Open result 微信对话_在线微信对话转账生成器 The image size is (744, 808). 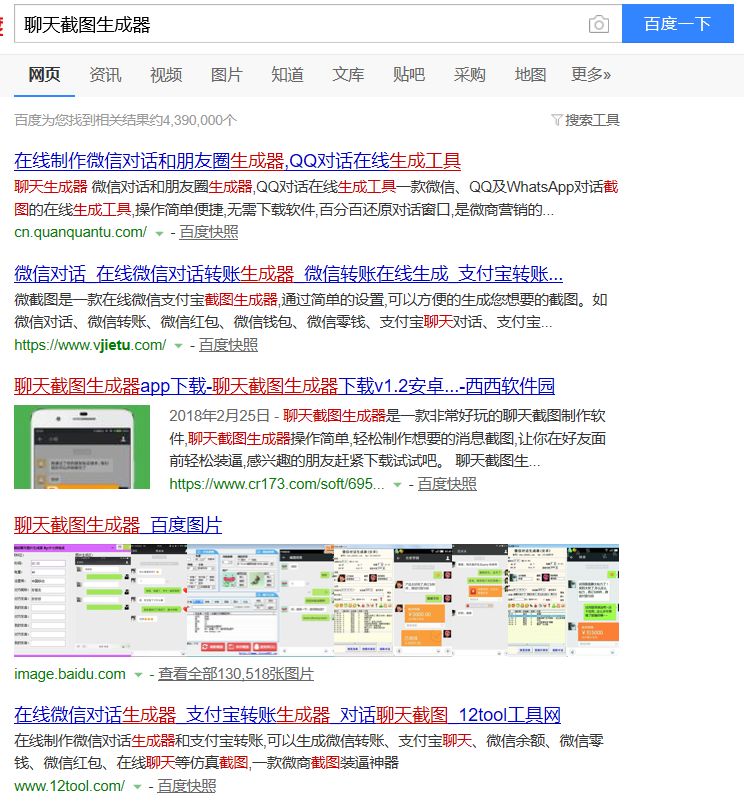point(289,274)
